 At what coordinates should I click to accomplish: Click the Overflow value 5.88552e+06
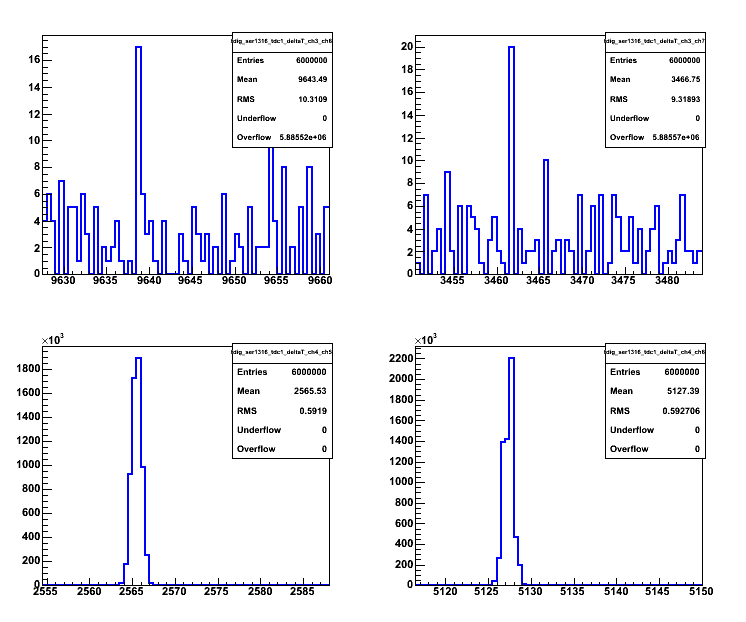tap(303, 137)
